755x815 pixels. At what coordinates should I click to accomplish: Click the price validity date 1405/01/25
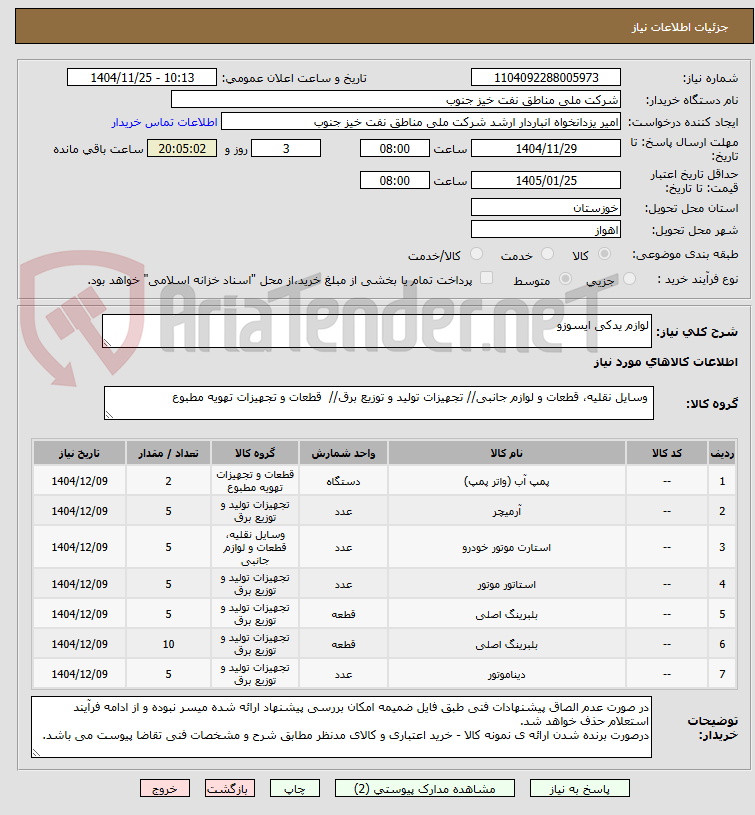[x=546, y=180]
